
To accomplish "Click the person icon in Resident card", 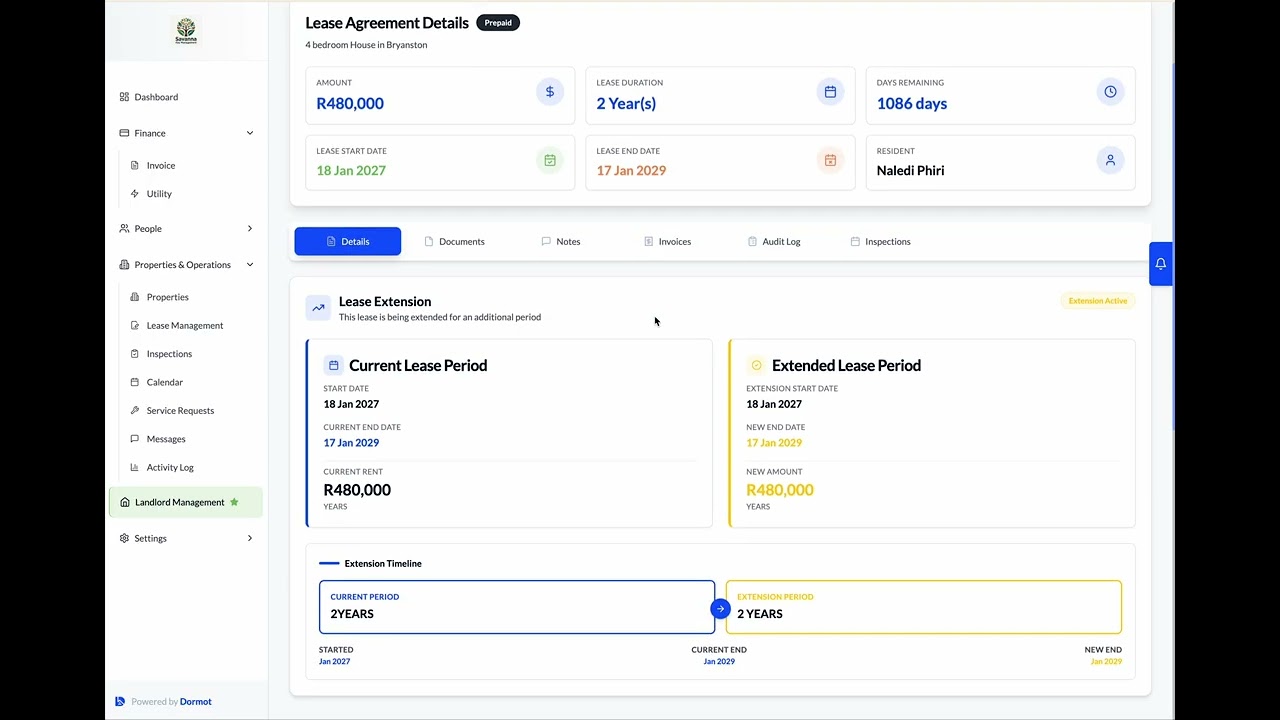I will (1110, 160).
